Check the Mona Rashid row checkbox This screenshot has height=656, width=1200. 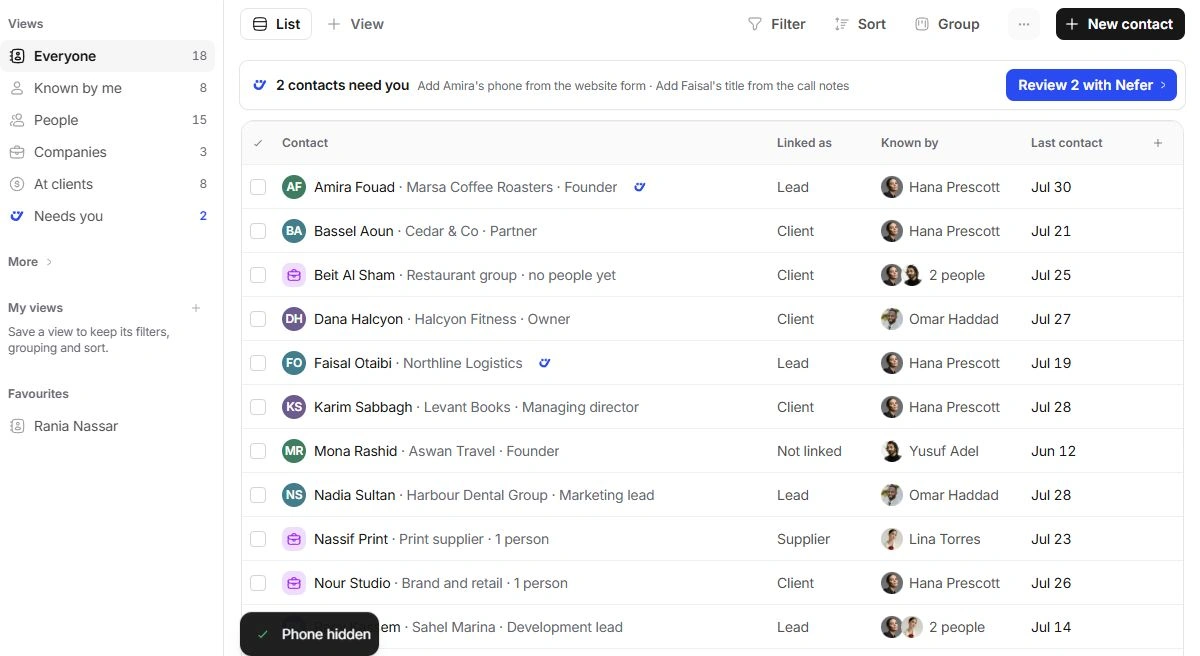(258, 451)
